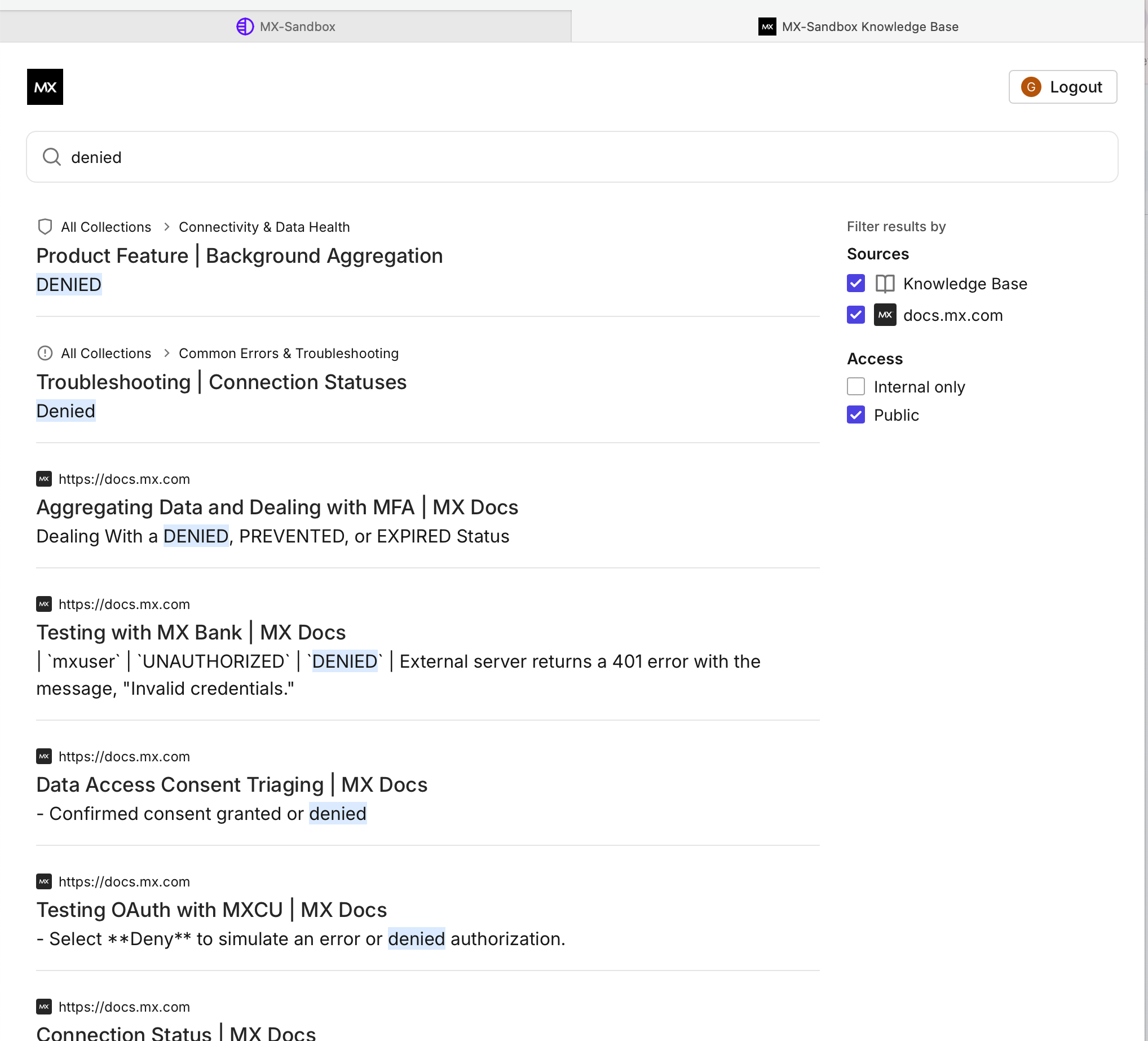Click the MX-Sandbox tab globe icon
Image resolution: width=1148 pixels, height=1041 pixels.
245,26
